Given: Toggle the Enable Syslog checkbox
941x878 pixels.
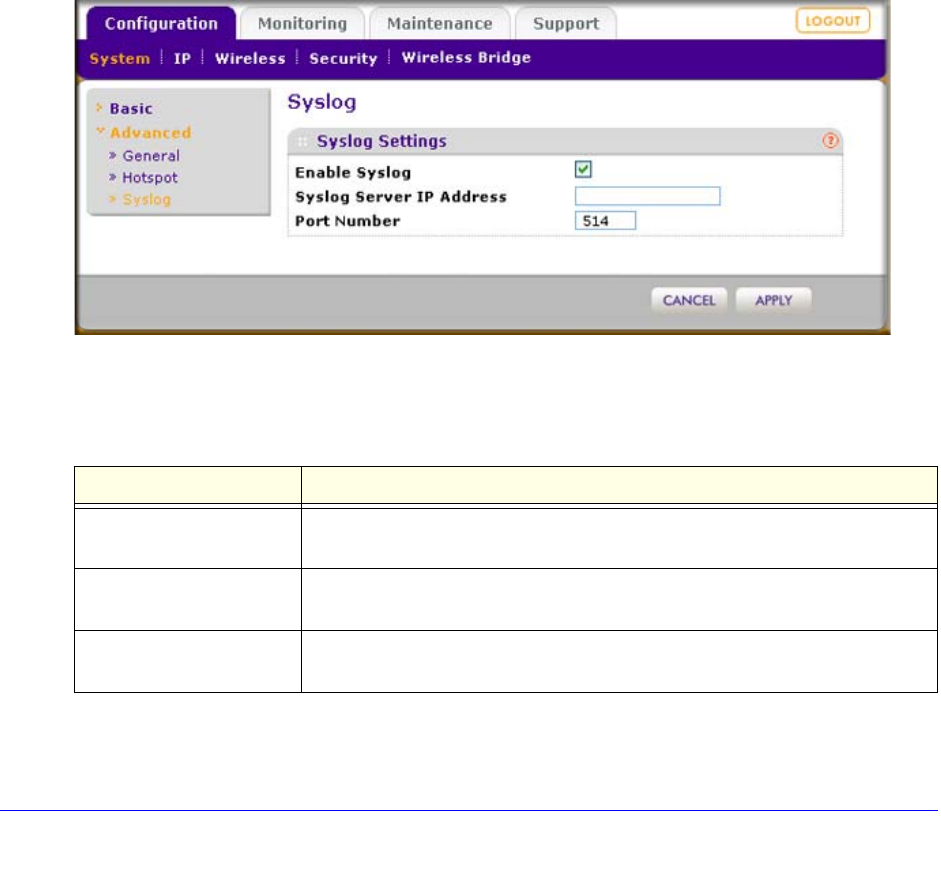Looking at the screenshot, I should pyautogui.click(x=583, y=170).
